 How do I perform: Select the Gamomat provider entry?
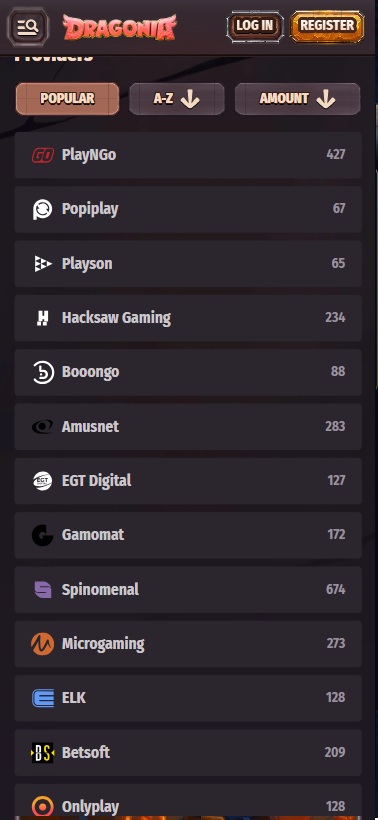click(188, 535)
